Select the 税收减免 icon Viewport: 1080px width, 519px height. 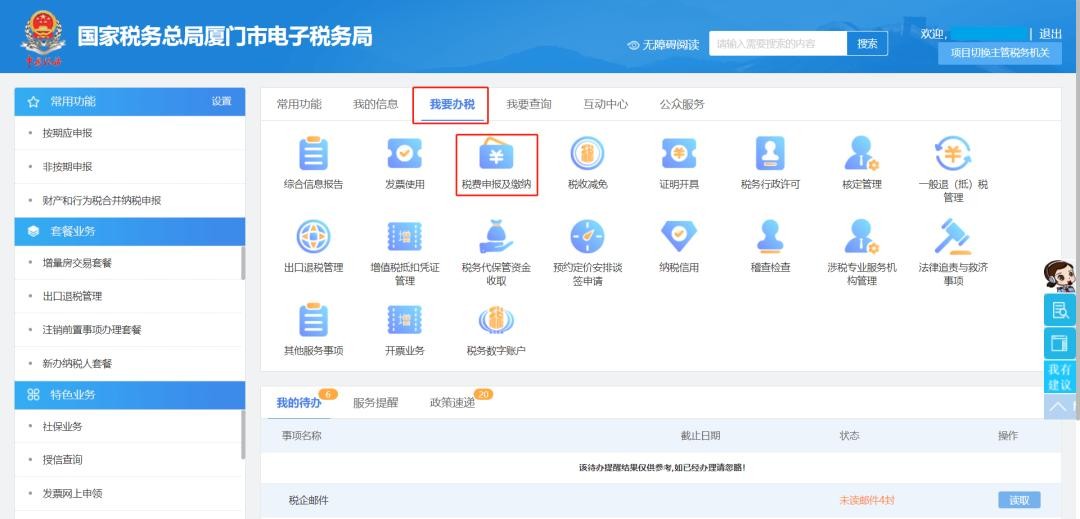587,155
